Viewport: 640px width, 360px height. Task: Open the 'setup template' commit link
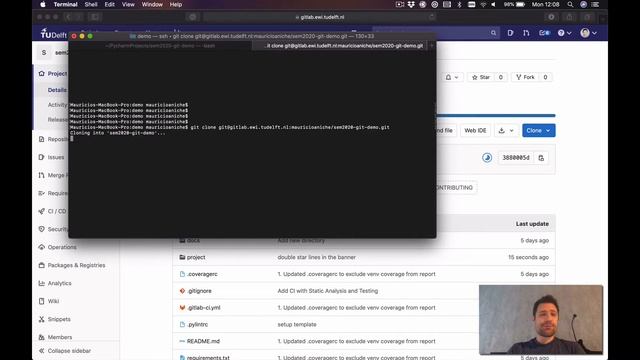pos(297,324)
